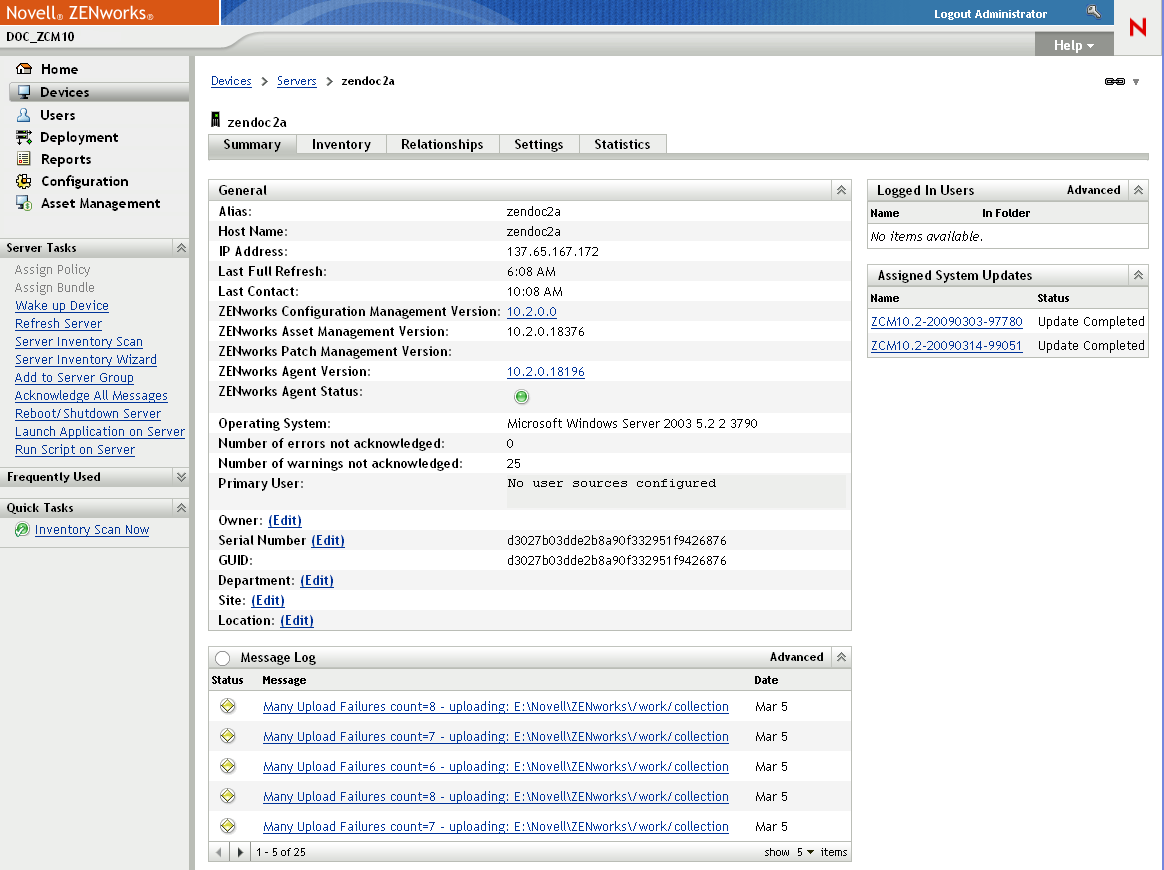
Task: Click the Home sidebar icon
Action: pyautogui.click(x=22, y=69)
